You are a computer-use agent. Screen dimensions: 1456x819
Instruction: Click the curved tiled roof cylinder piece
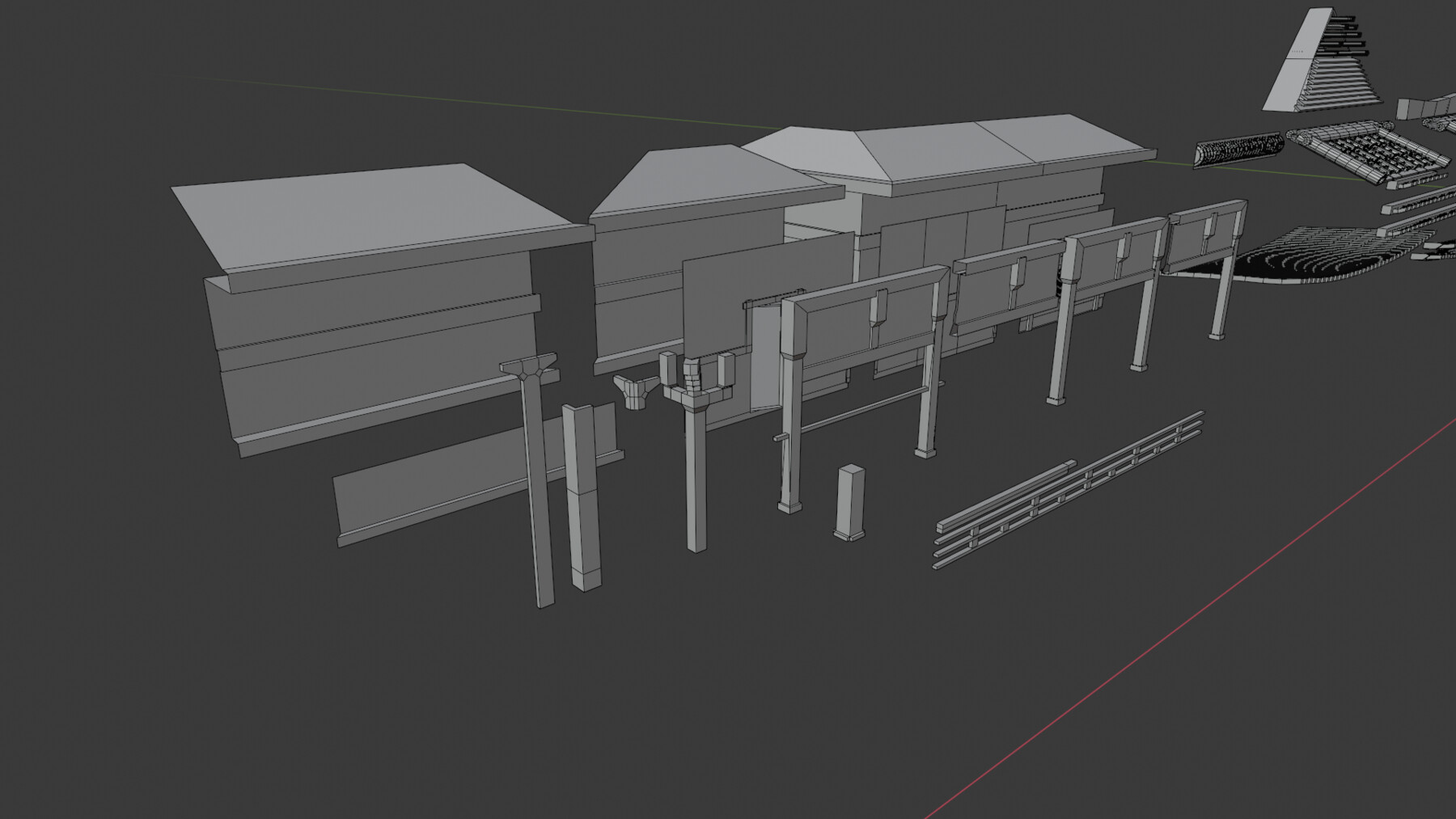point(1238,150)
